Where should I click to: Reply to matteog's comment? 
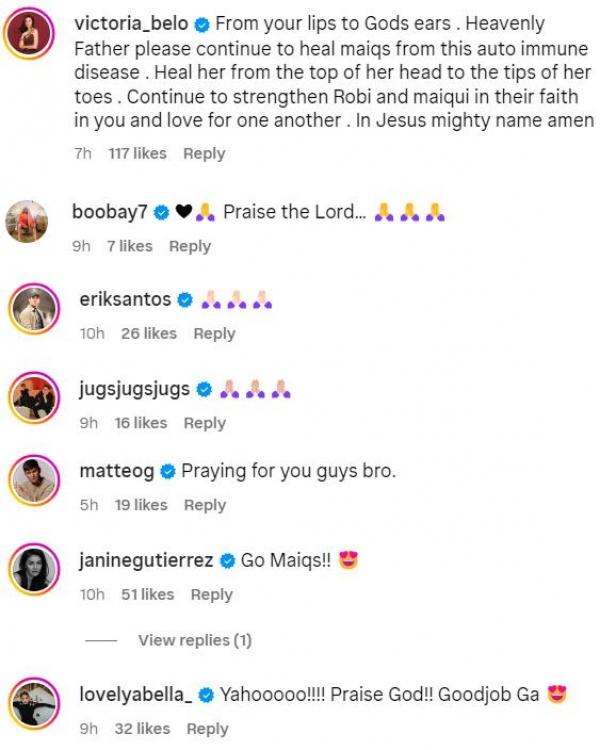[204, 506]
